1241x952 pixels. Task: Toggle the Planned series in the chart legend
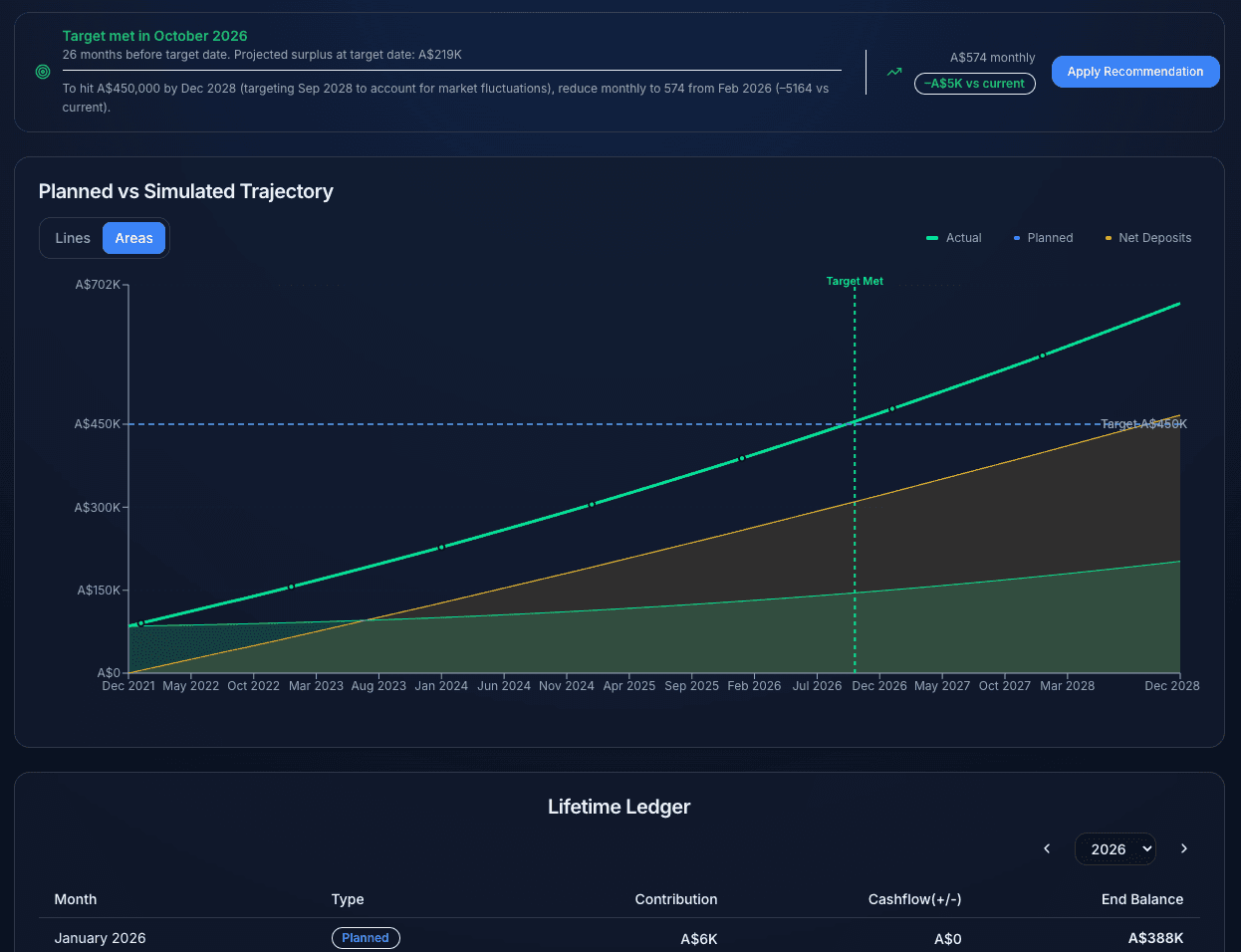pos(1043,238)
